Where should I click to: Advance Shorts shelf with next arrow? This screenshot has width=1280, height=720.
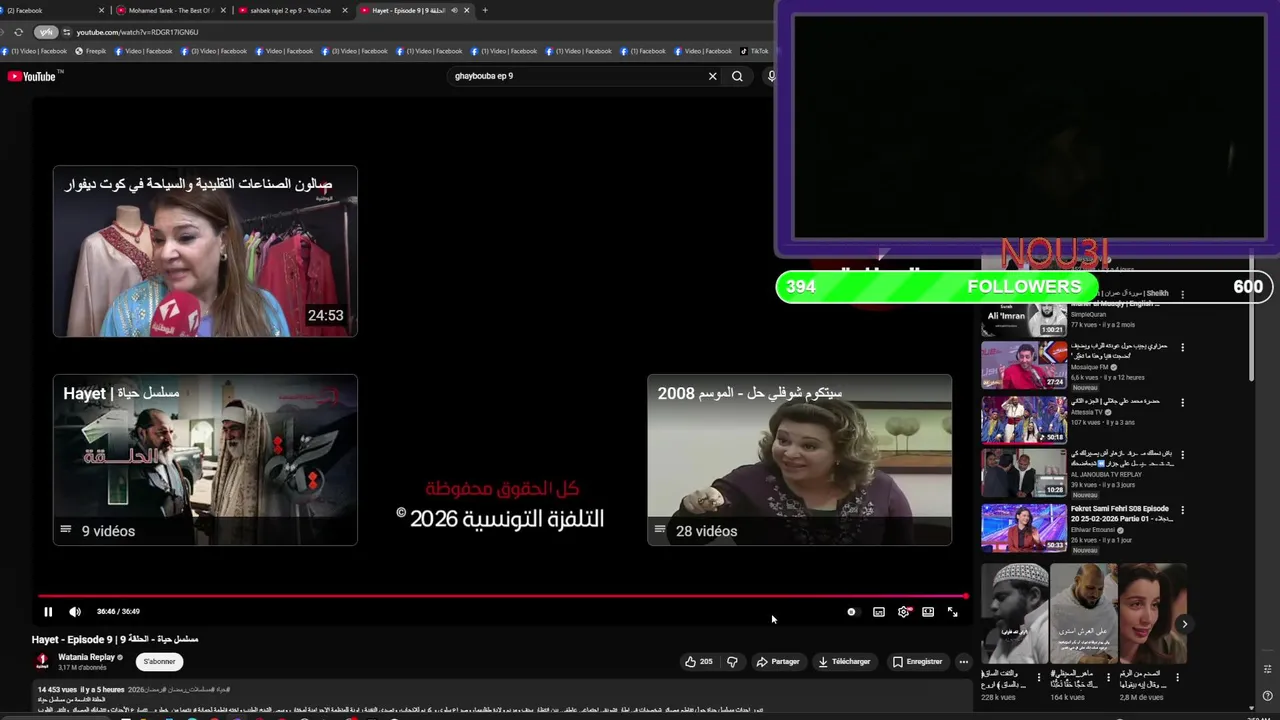coord(1184,625)
